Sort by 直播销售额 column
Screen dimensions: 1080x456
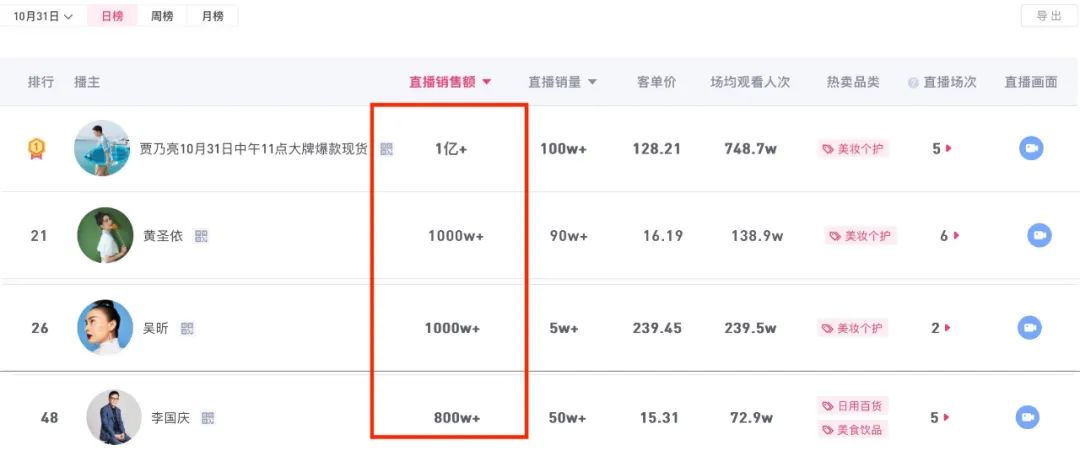pyautogui.click(x=450, y=82)
